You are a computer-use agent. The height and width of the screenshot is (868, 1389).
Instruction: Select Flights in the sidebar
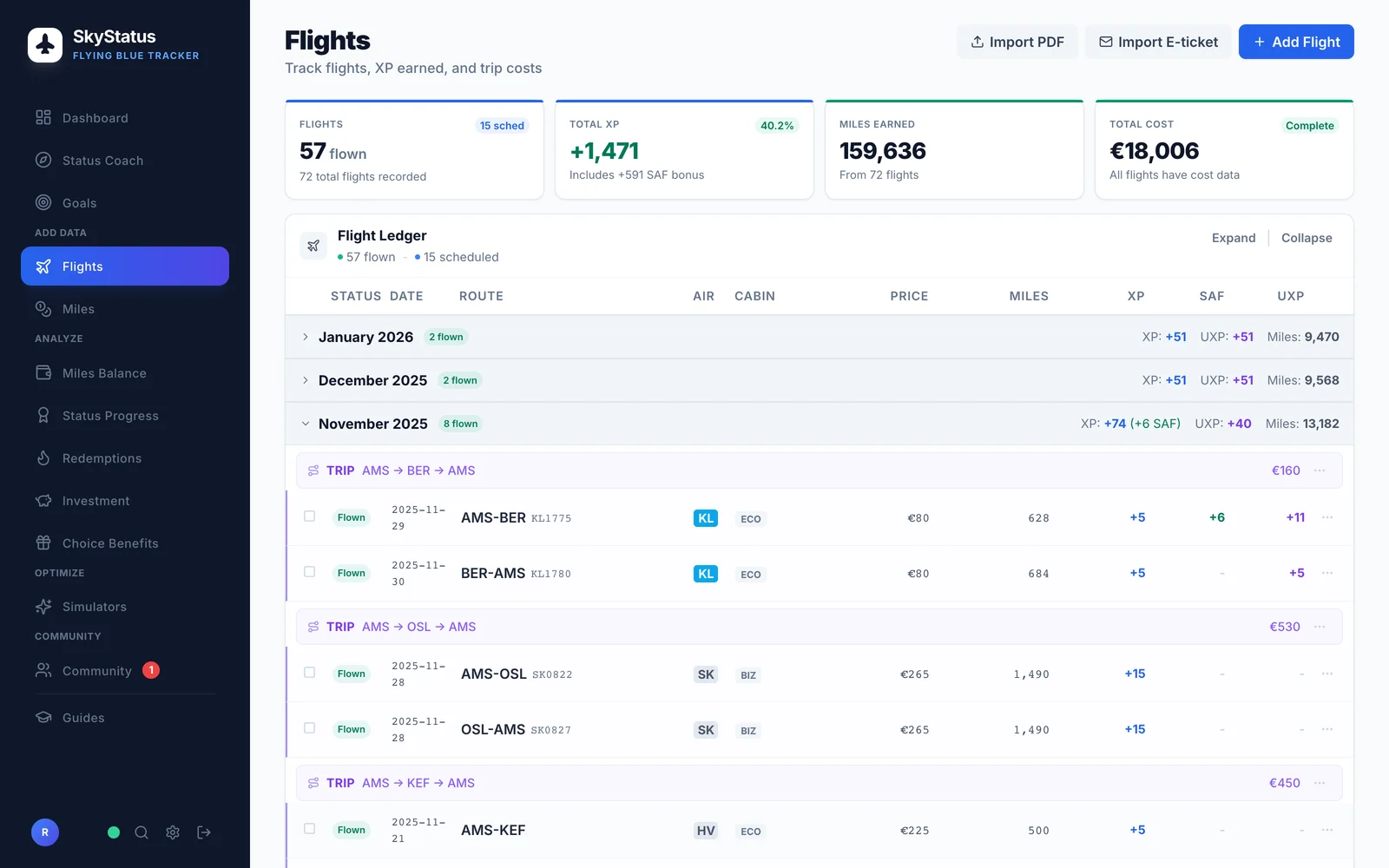(125, 266)
